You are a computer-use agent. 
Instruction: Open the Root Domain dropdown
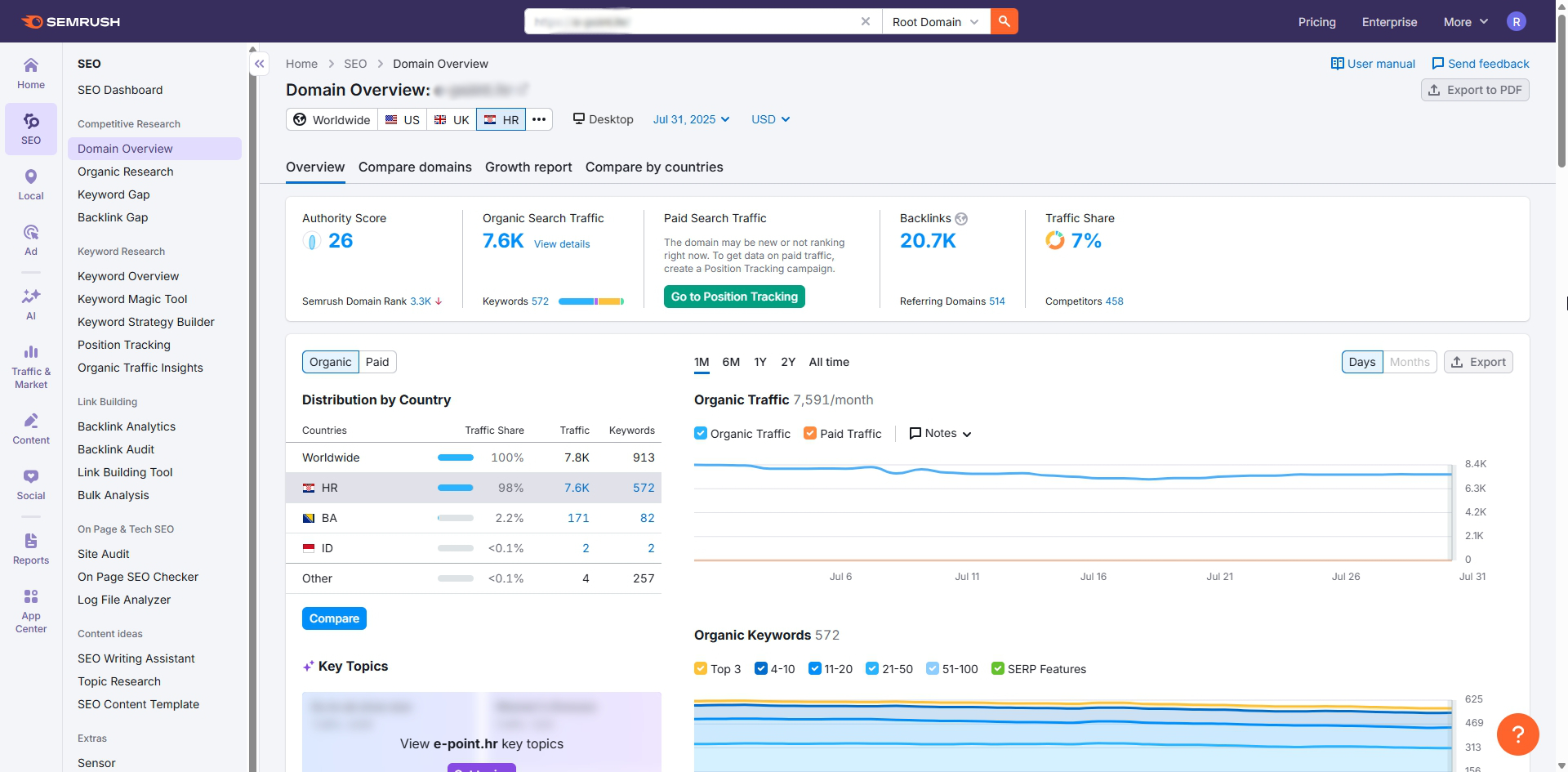click(936, 21)
